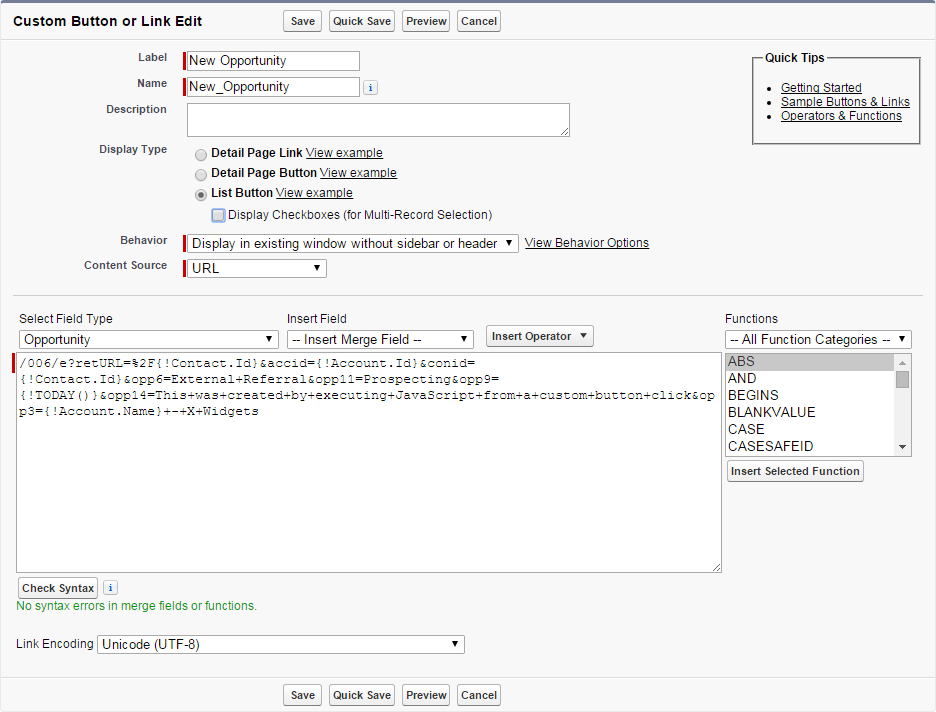
Task: Open the Behavior dropdown
Action: [352, 243]
